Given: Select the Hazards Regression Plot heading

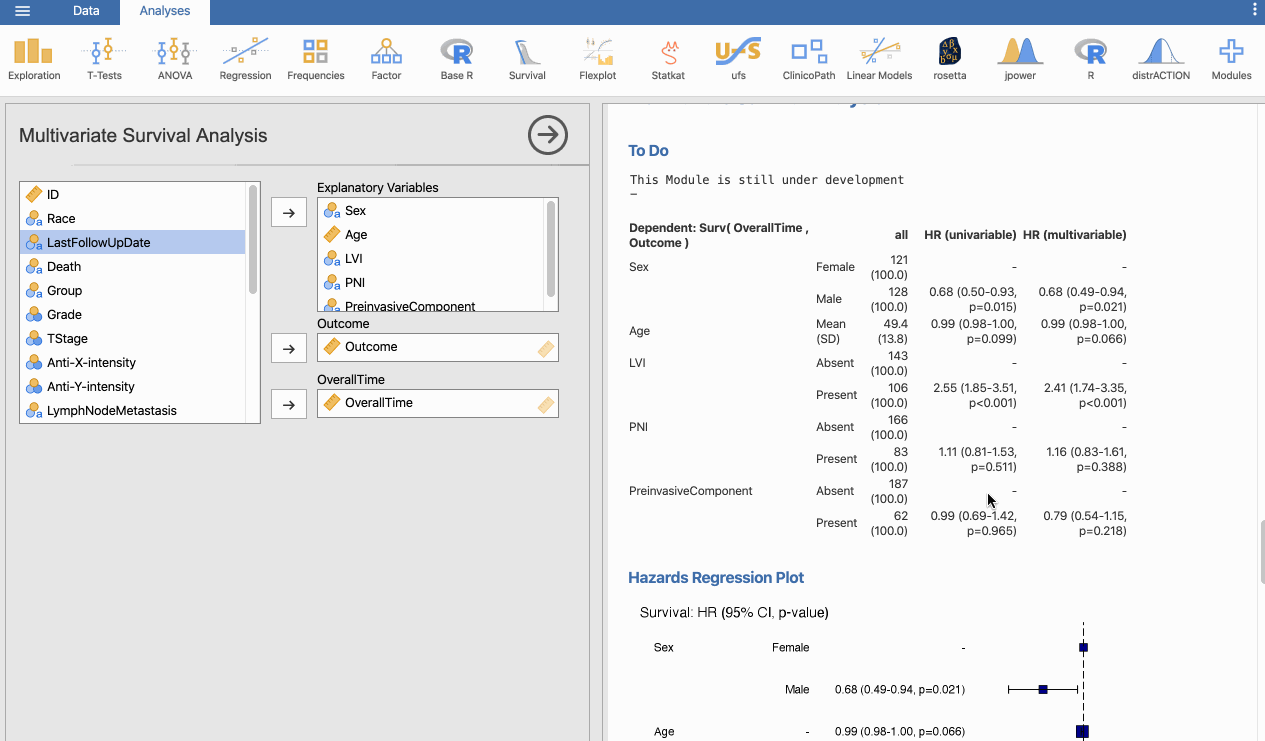Looking at the screenshot, I should pos(716,578).
